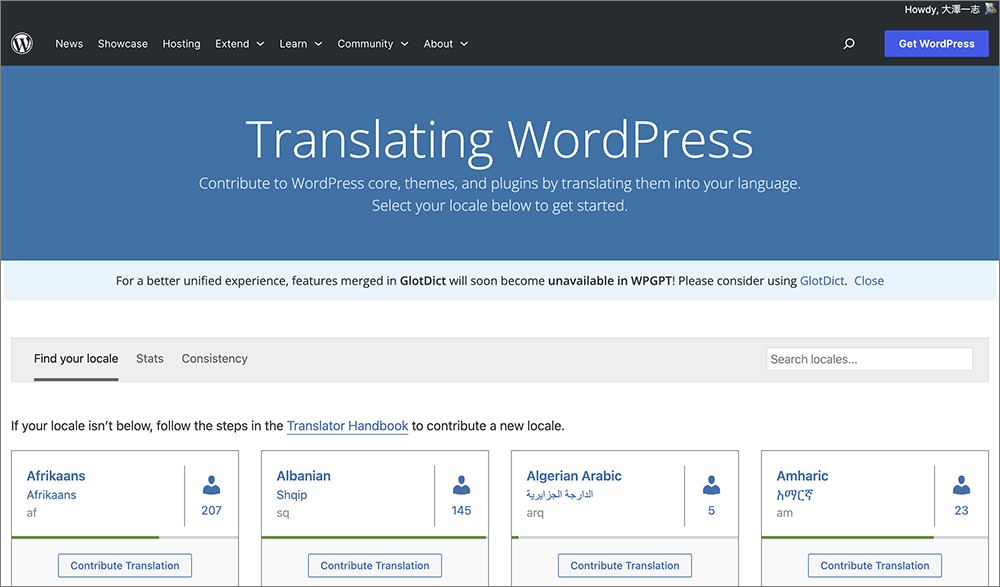Screen dimensions: 1000x587
Task: Open the search magnifier icon
Action: [849, 43]
